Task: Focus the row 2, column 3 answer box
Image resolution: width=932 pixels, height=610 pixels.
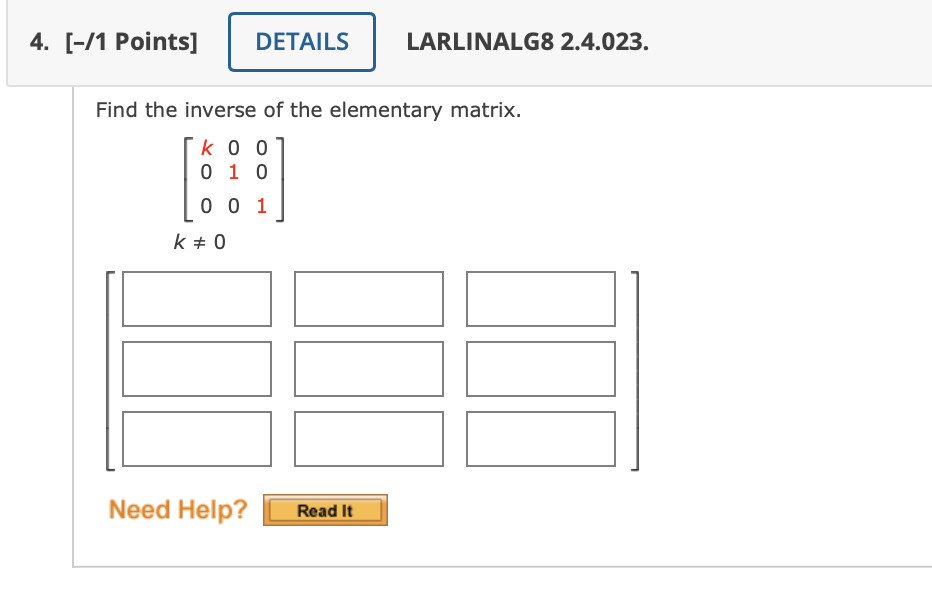Action: coord(540,369)
